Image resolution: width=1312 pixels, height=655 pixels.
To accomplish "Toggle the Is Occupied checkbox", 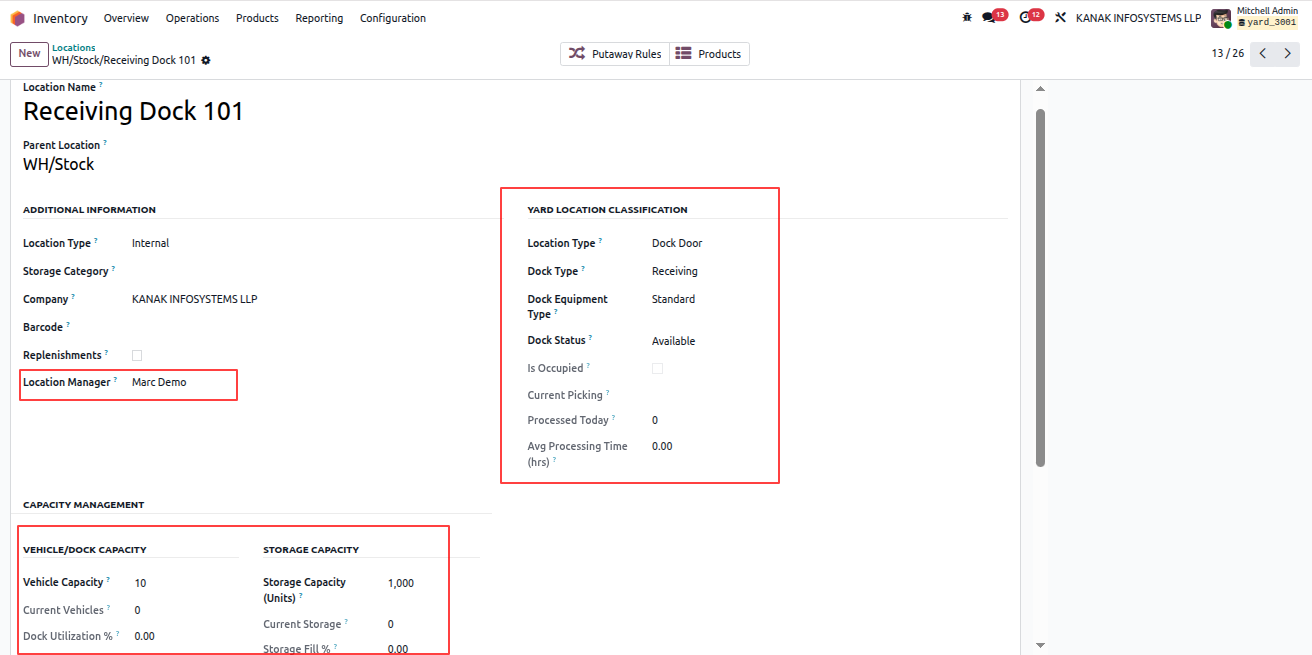I will [657, 369].
